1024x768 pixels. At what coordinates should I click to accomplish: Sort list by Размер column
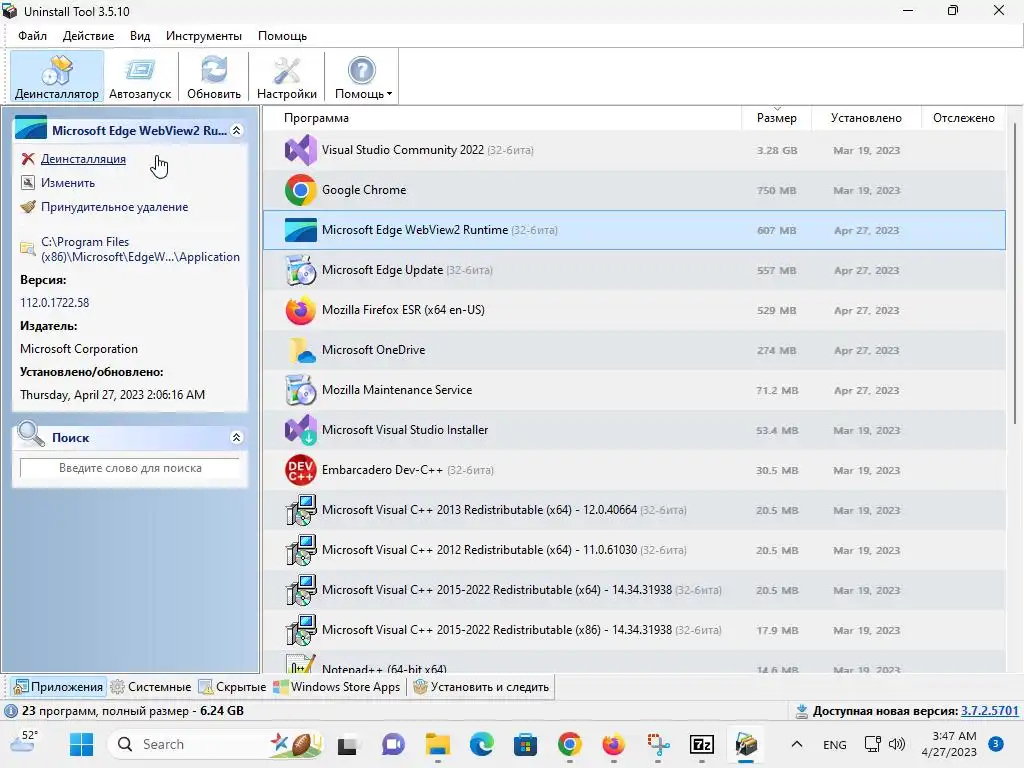tap(776, 118)
